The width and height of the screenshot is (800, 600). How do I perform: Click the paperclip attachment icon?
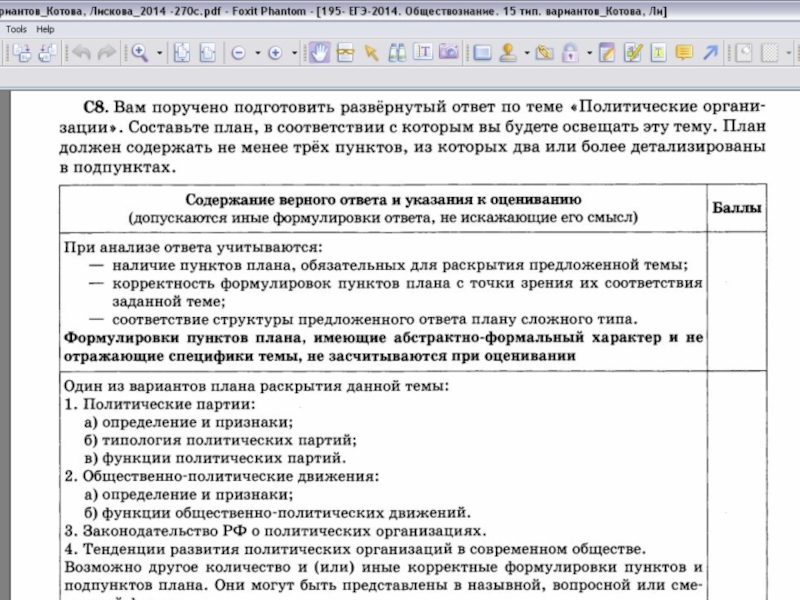coord(544,53)
